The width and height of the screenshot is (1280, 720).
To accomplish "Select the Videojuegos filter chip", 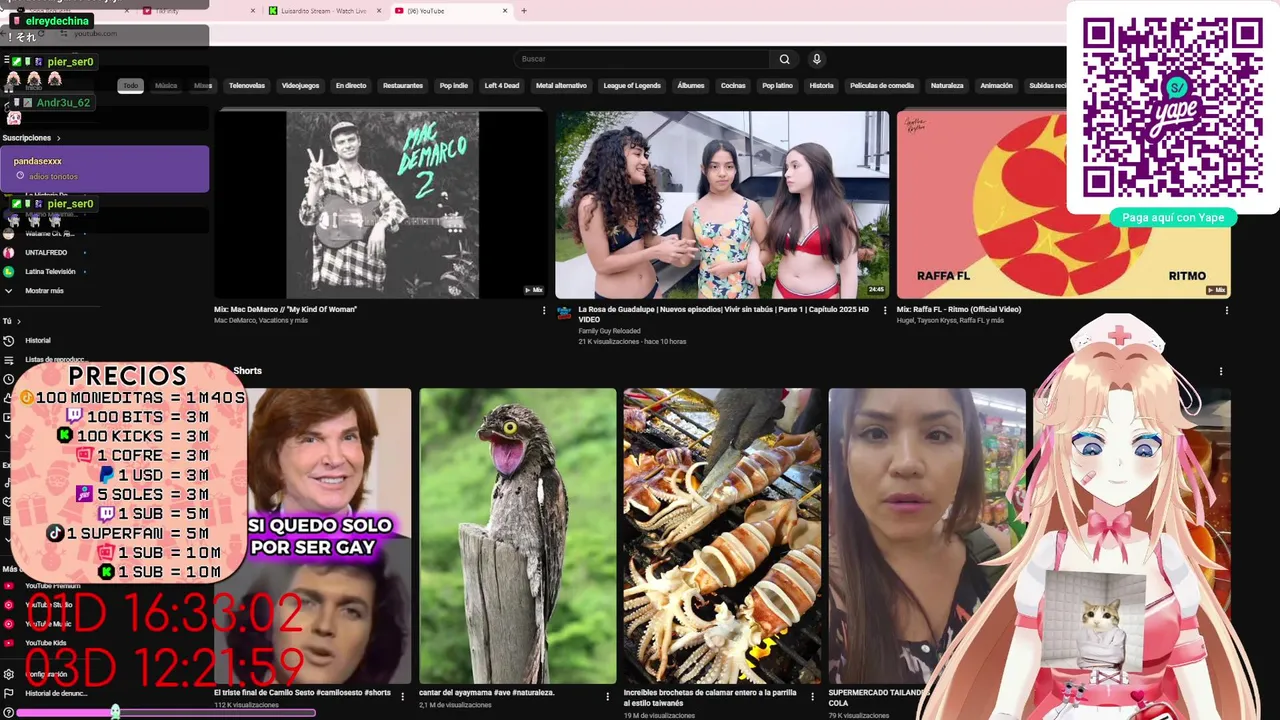I will [300, 86].
